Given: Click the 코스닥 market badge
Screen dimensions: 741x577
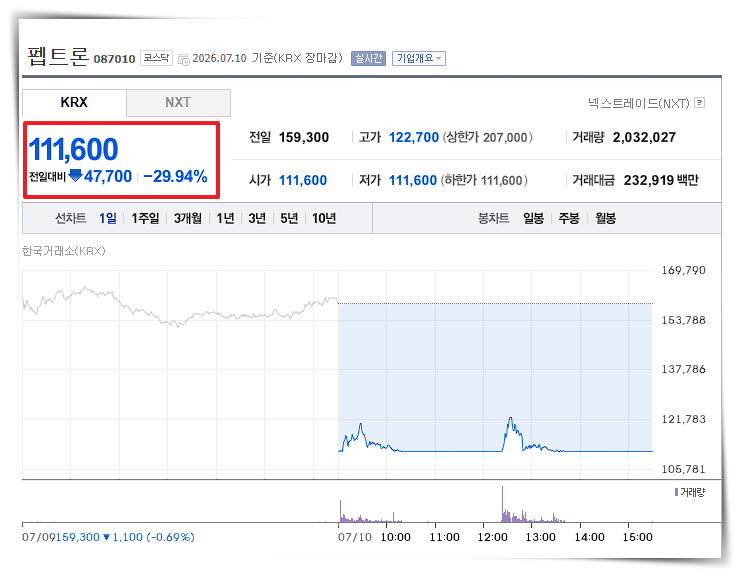Looking at the screenshot, I should 156,58.
